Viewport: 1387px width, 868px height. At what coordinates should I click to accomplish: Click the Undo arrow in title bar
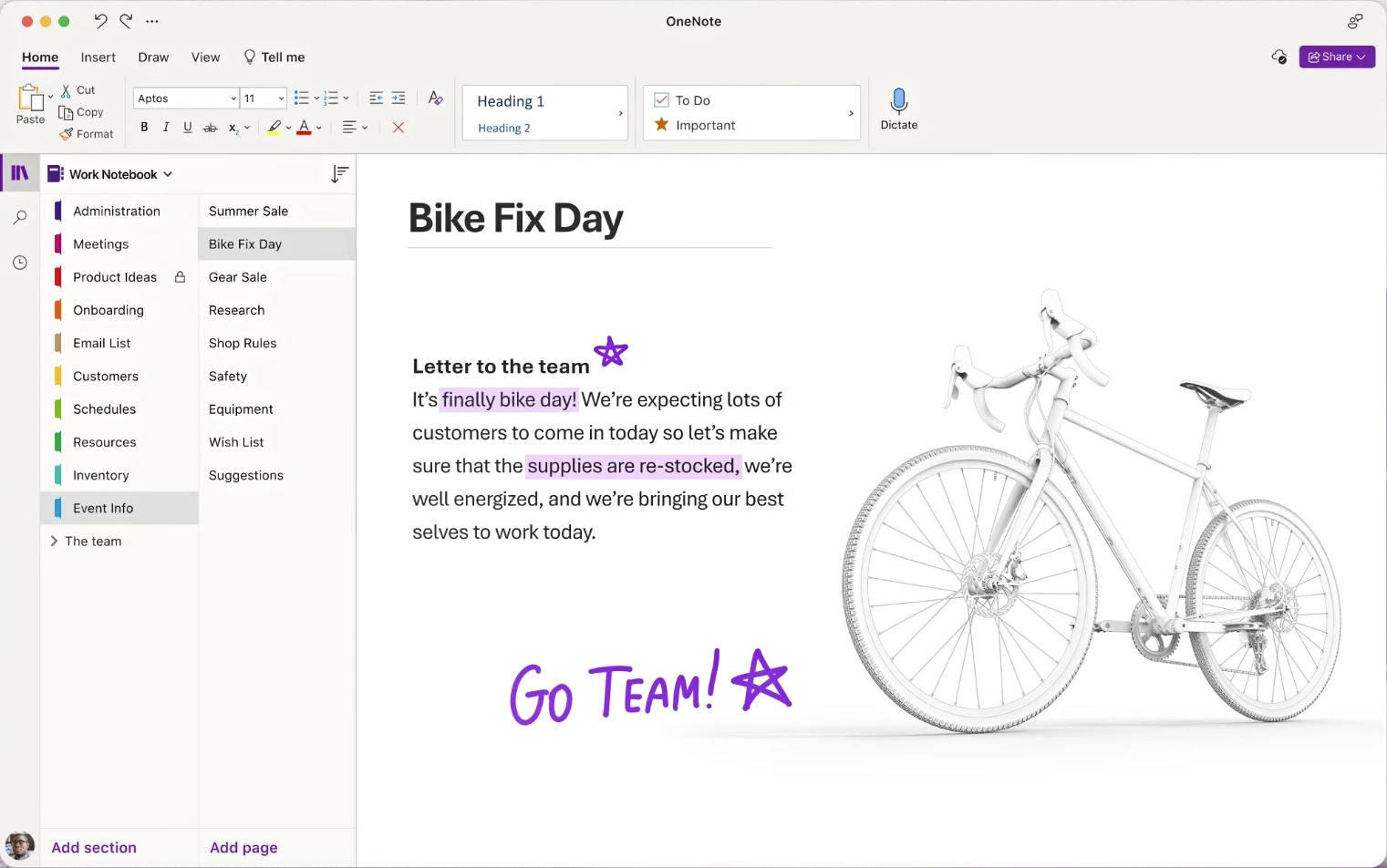tap(100, 21)
